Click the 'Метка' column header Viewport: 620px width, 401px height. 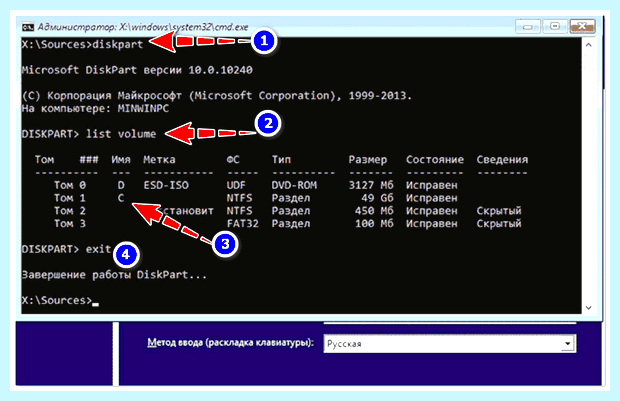click(159, 159)
